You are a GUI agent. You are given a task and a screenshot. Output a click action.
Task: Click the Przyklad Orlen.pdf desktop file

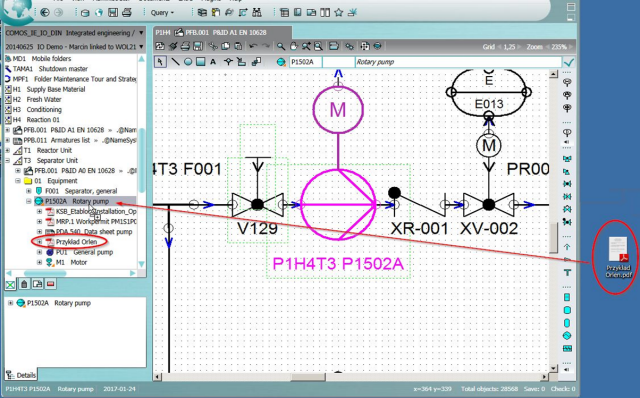618,257
